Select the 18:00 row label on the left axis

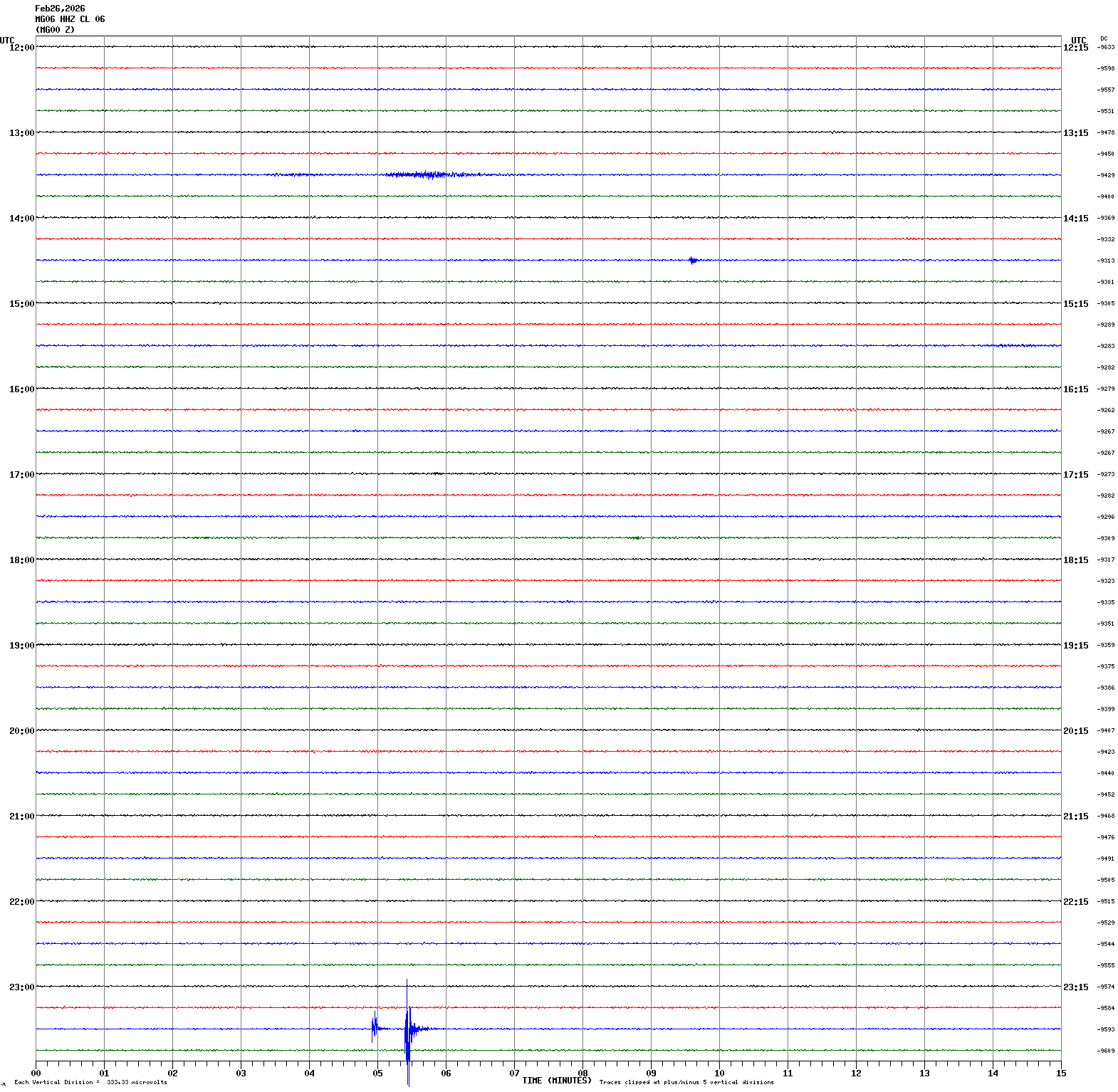point(21,560)
